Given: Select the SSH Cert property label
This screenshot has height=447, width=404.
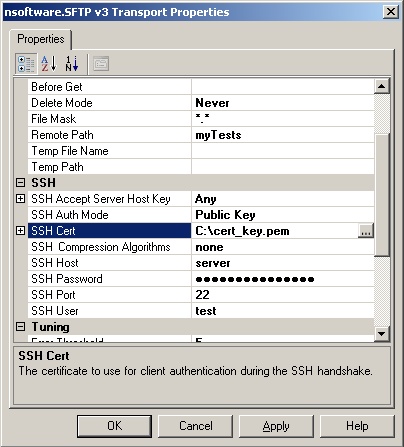Looking at the screenshot, I should click(109, 231).
